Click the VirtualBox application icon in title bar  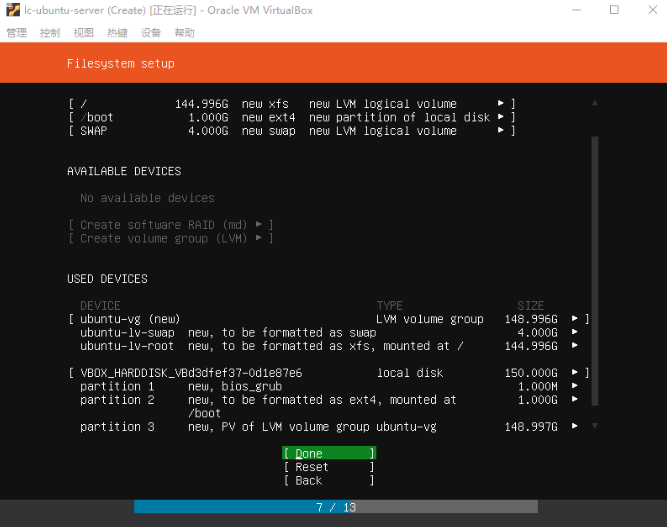tap(13, 10)
